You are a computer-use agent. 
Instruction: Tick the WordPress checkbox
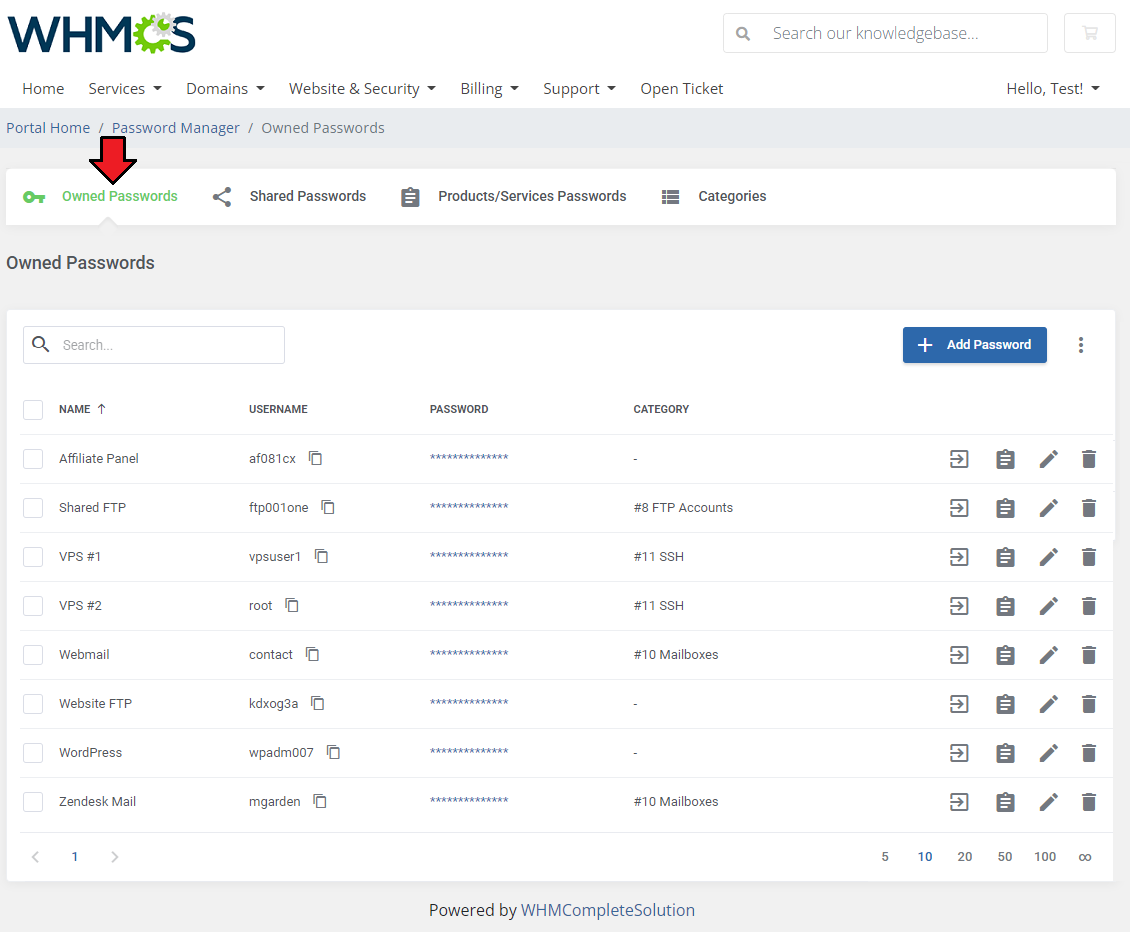(33, 753)
